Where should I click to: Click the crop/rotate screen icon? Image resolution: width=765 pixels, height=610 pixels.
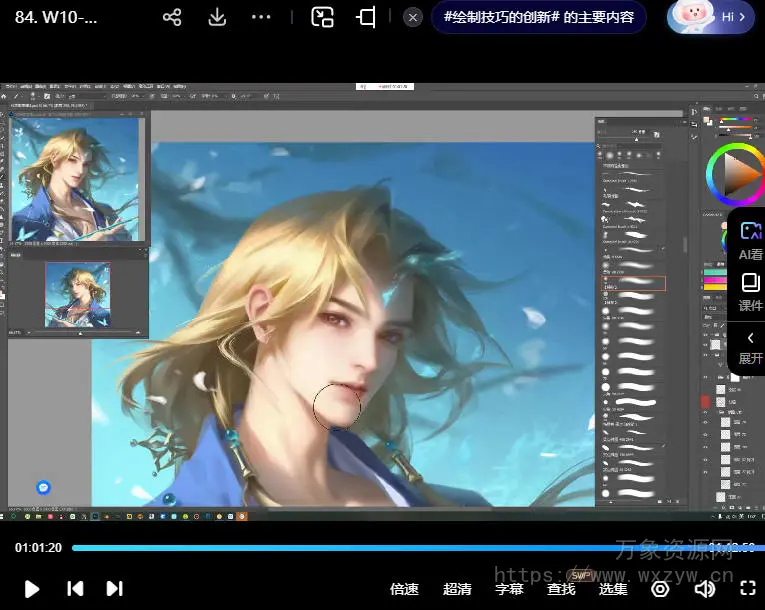coord(366,17)
